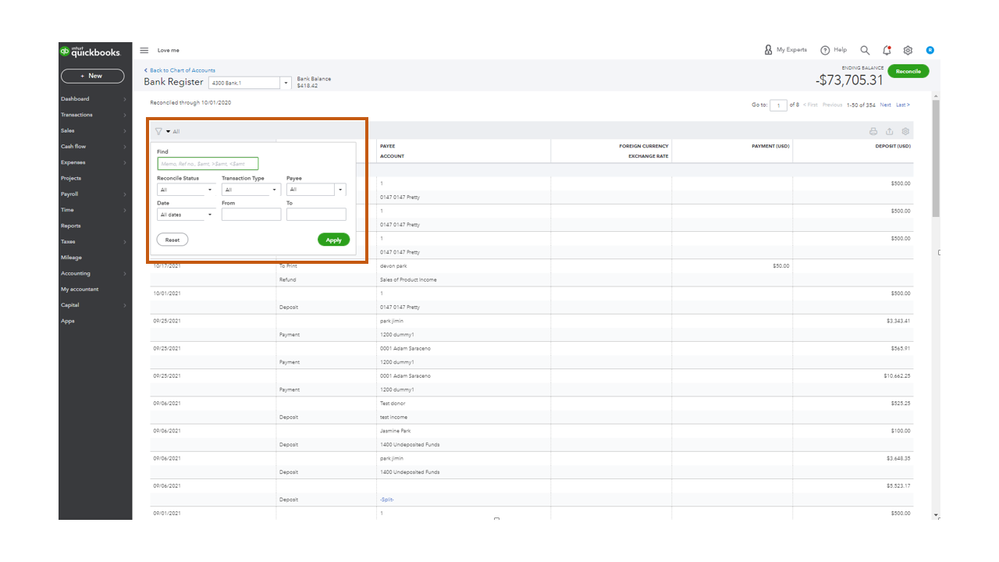
Task: Click the DEPOSIT (USD) column header
Action: tap(893, 147)
